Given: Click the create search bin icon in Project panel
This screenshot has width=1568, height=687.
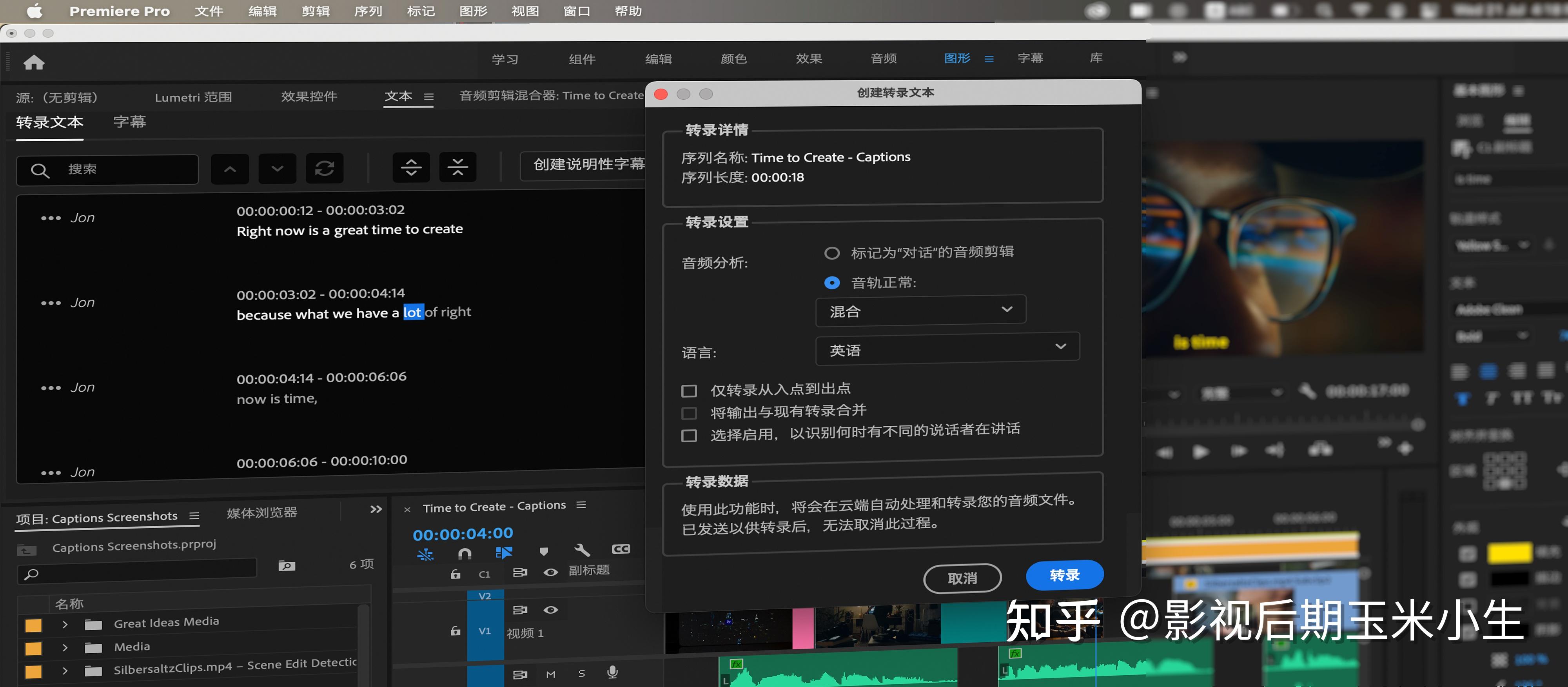Looking at the screenshot, I should [287, 566].
